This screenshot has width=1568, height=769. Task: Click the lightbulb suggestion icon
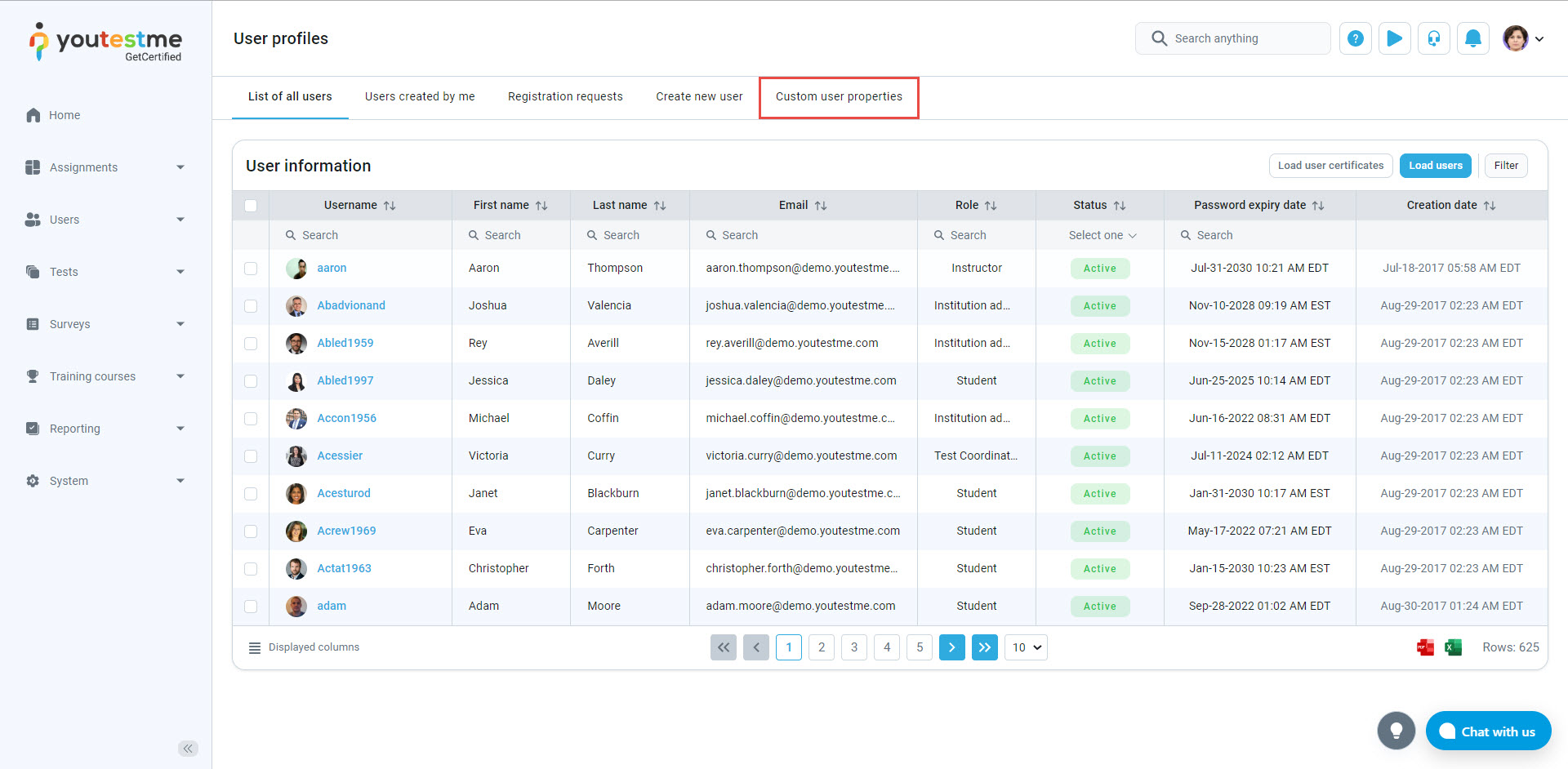pos(1396,731)
